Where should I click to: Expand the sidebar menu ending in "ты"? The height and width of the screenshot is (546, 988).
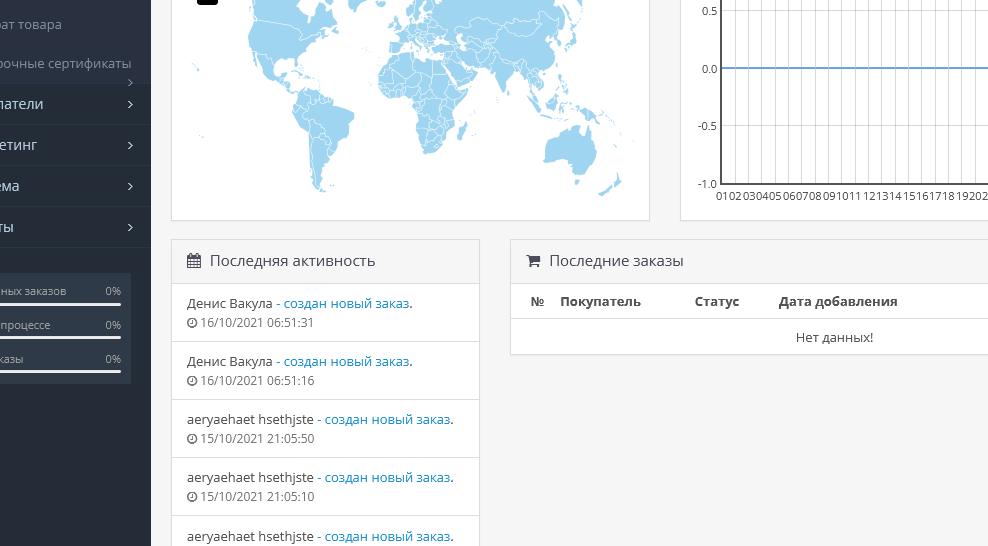click(x=75, y=227)
